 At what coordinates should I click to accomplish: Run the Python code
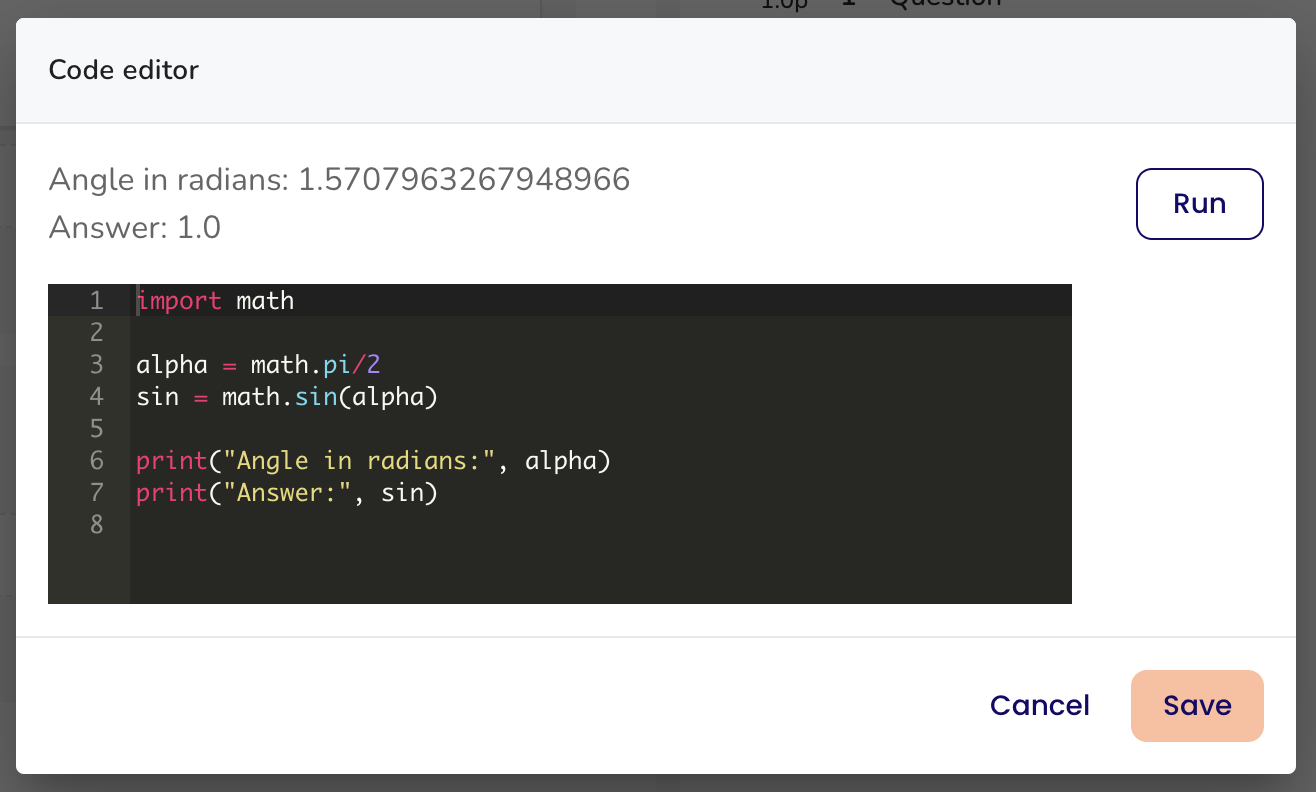coord(1199,204)
